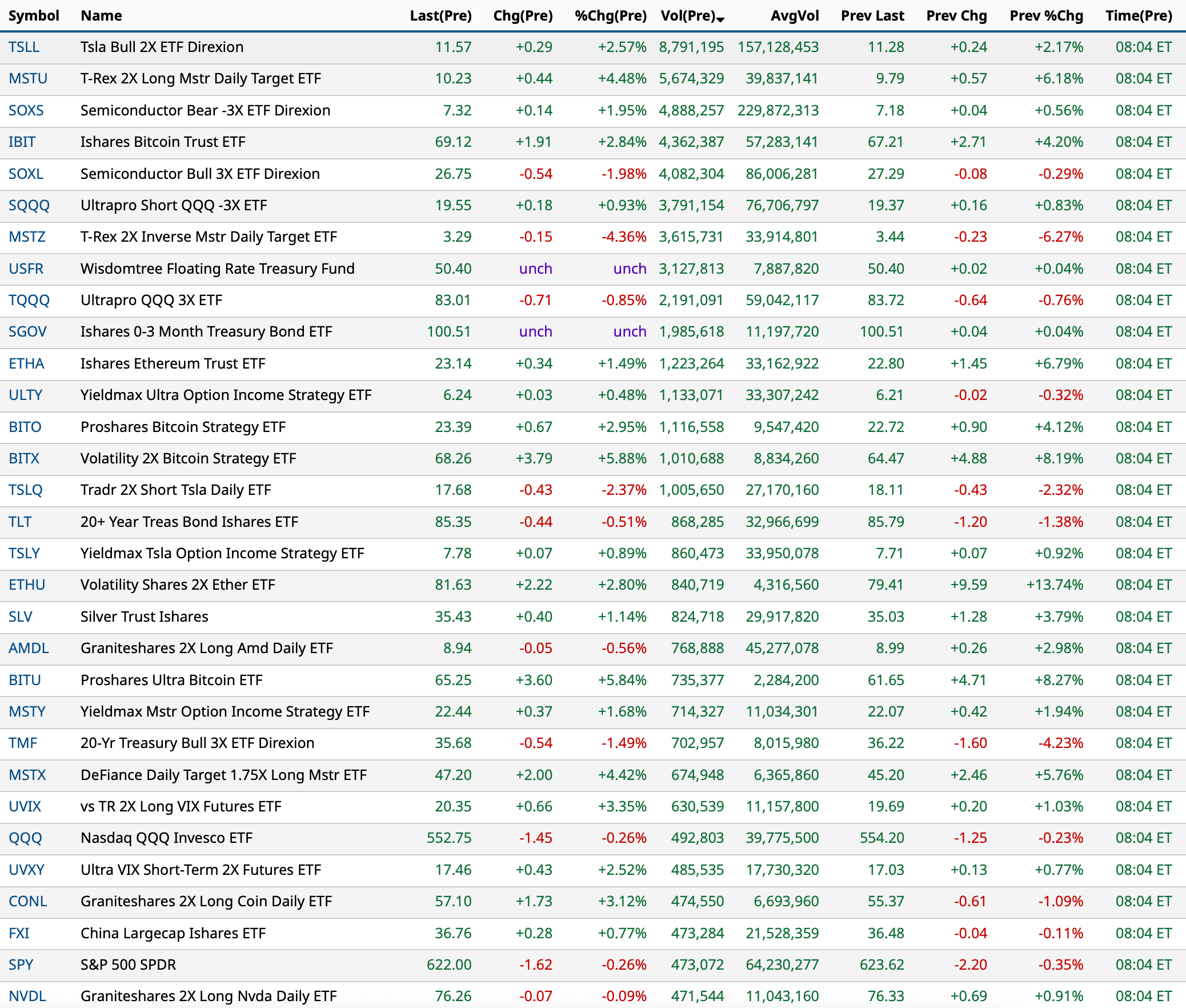The width and height of the screenshot is (1186, 1008).
Task: Sort table by Name column
Action: [101, 15]
